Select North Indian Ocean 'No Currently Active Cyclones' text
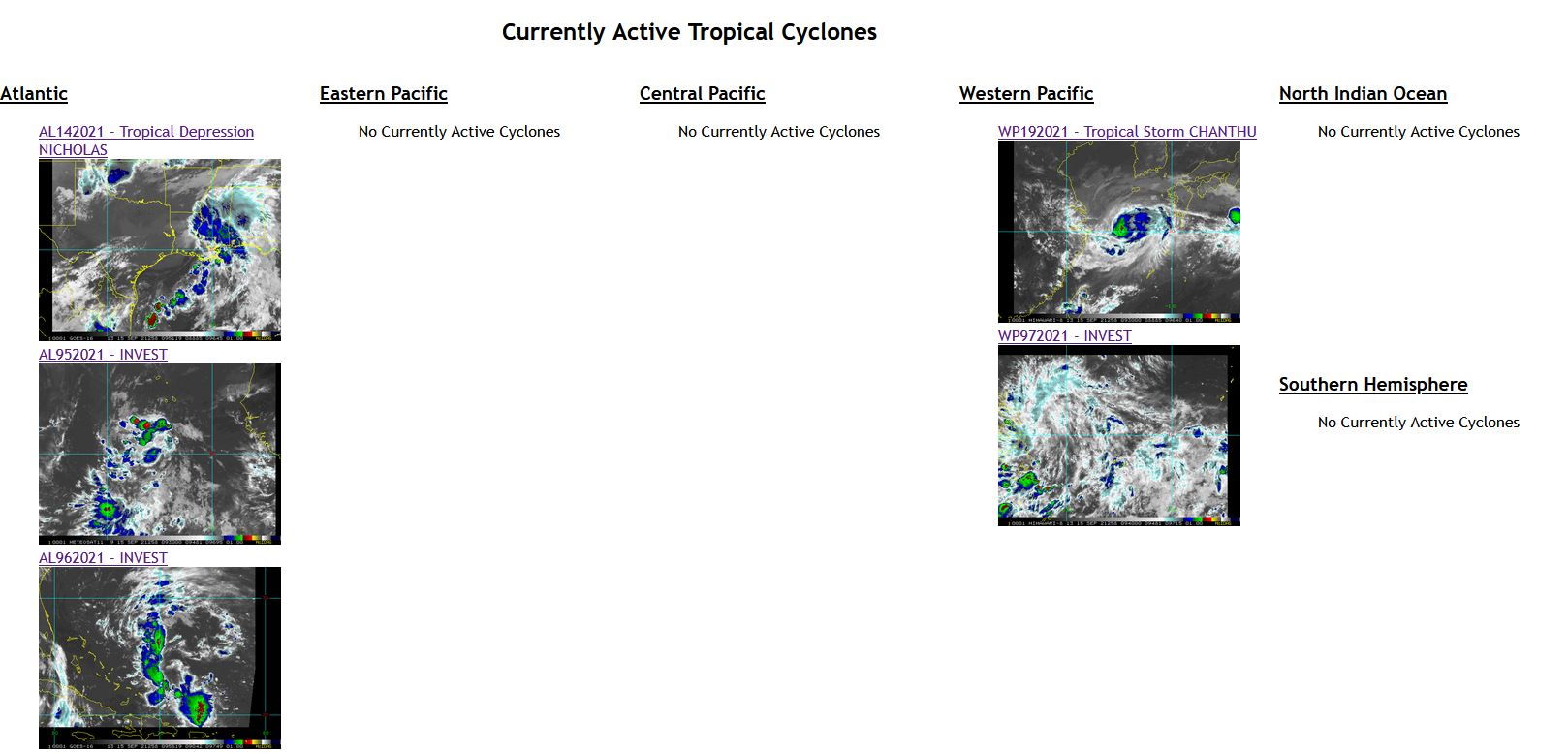This screenshot has width=1568, height=754. coord(1419,132)
